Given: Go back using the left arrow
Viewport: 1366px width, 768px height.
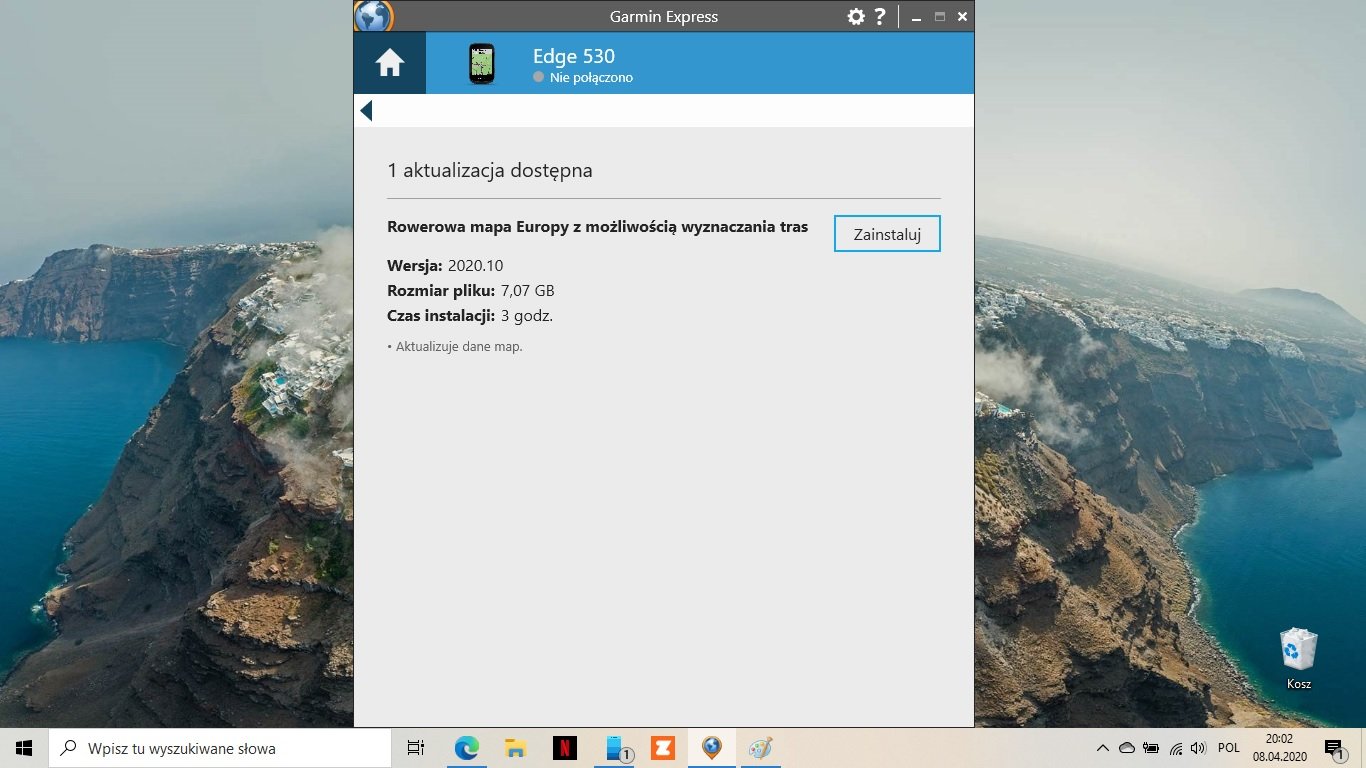Looking at the screenshot, I should 366,111.
